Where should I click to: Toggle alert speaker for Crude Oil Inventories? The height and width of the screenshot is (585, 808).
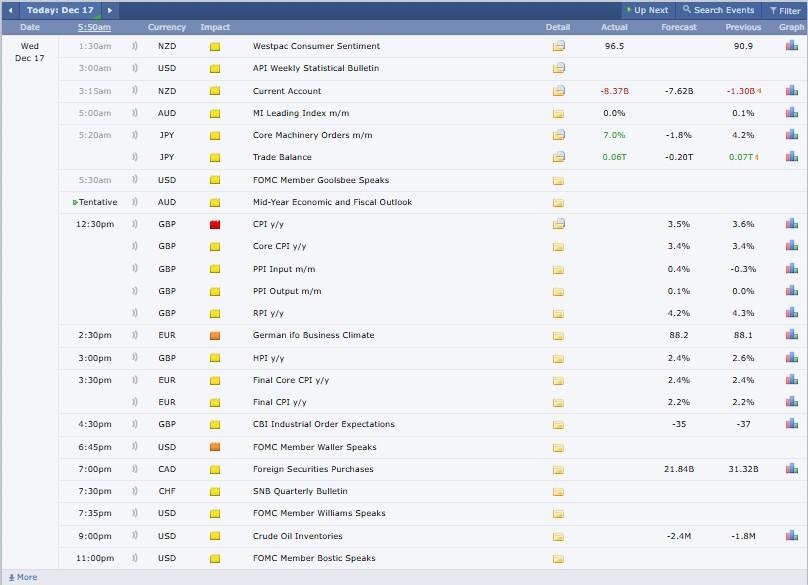tap(135, 536)
